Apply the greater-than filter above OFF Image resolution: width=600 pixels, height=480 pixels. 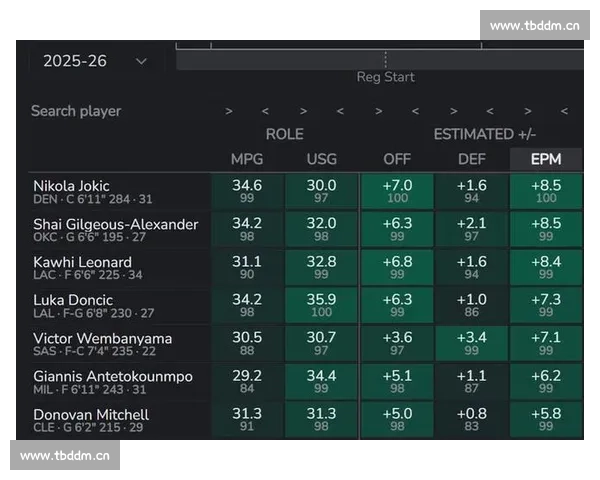point(378,111)
